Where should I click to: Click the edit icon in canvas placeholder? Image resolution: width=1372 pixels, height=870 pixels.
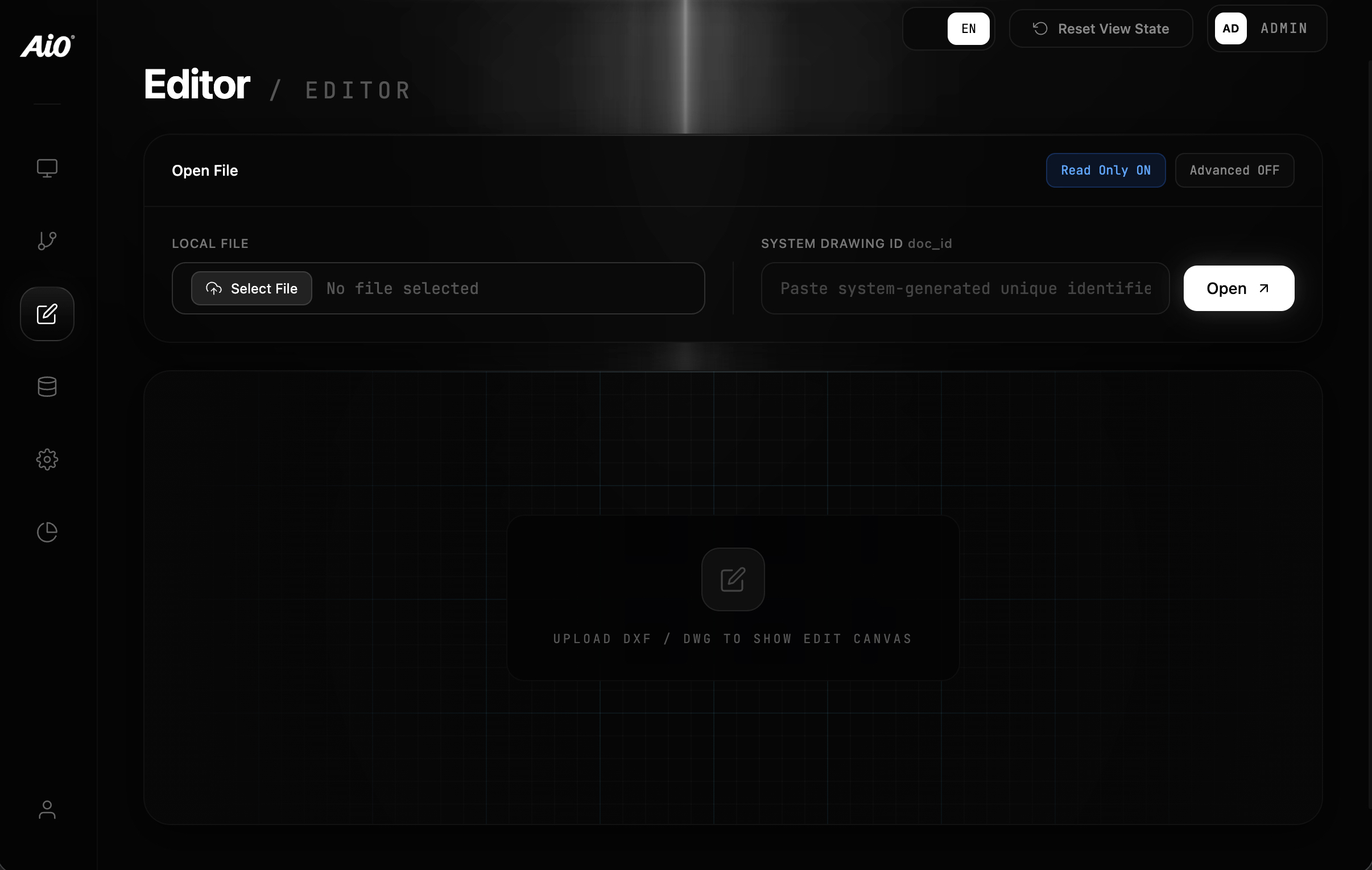733,579
